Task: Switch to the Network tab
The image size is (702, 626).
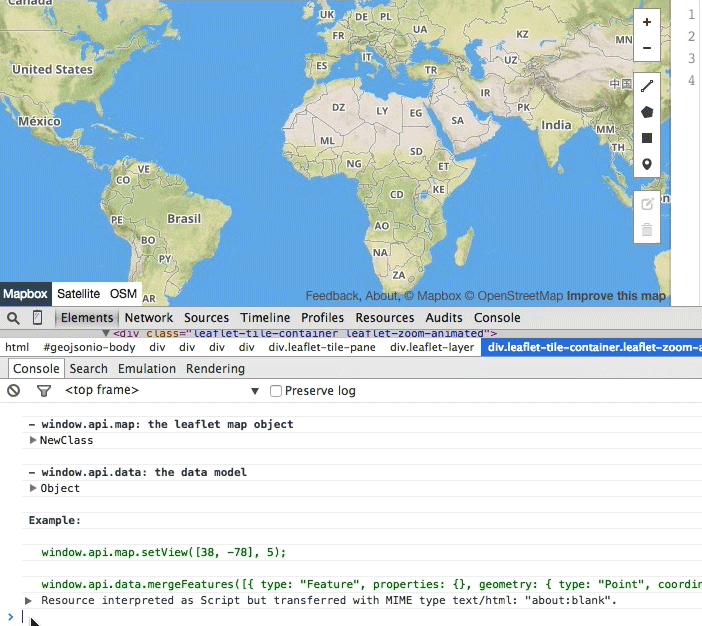Action: pyautogui.click(x=149, y=318)
